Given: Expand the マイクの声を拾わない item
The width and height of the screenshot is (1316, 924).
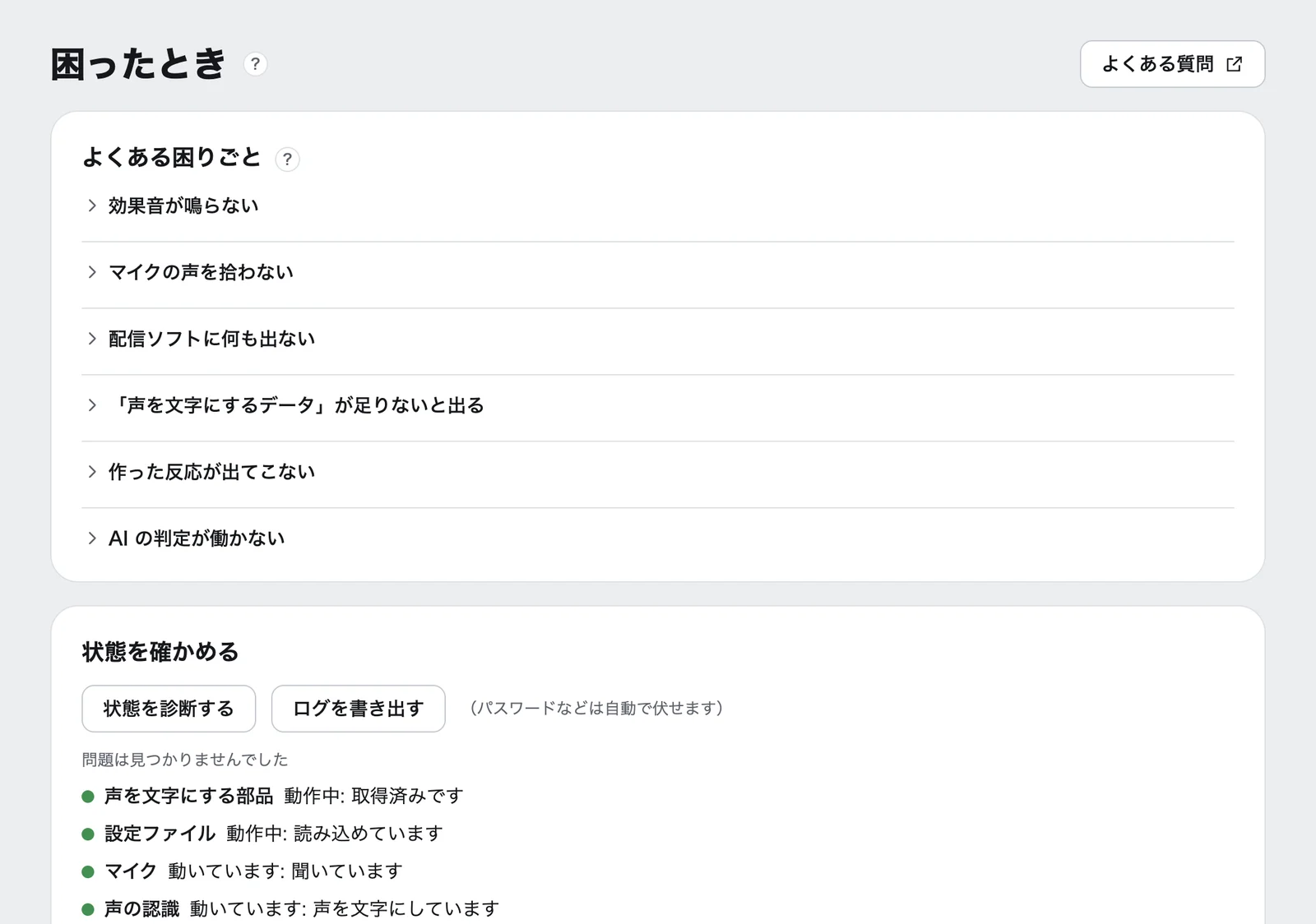Looking at the screenshot, I should [x=658, y=272].
